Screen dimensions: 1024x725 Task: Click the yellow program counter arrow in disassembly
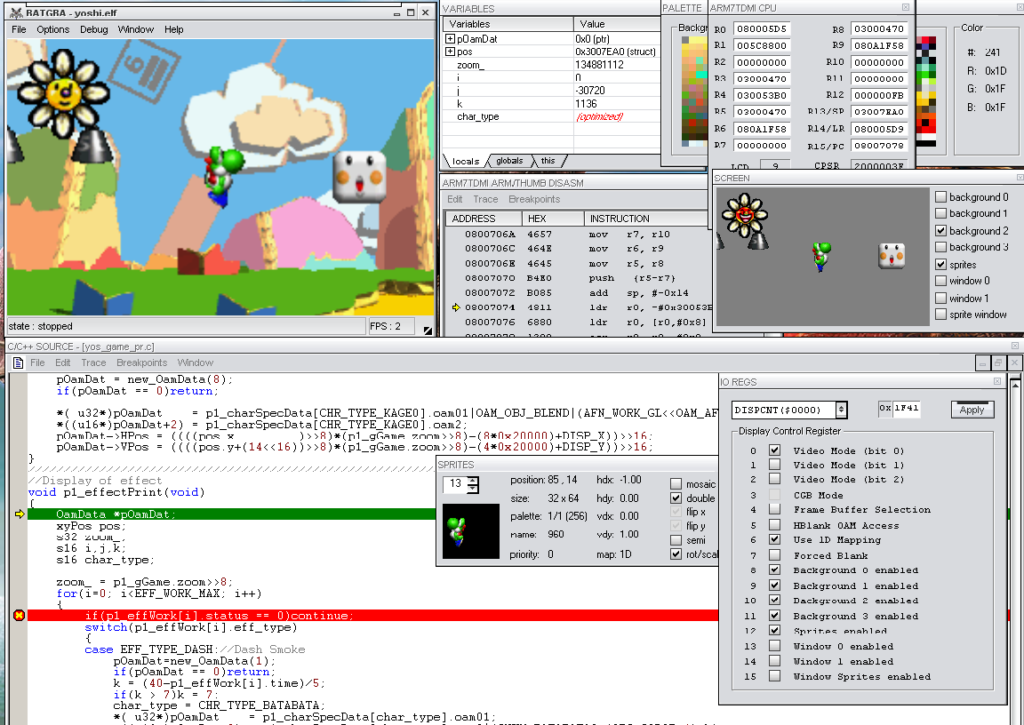click(x=456, y=307)
